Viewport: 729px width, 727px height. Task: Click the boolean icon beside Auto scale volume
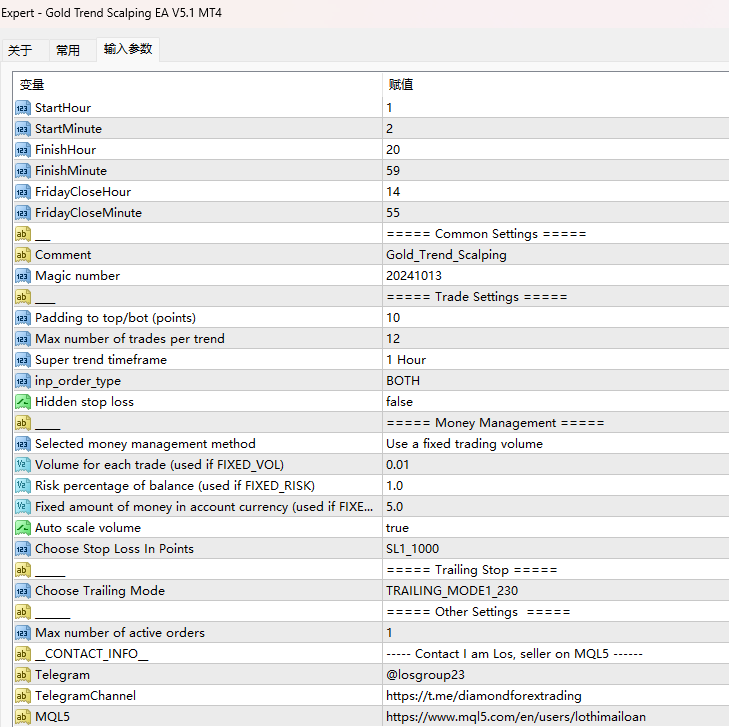click(x=22, y=528)
